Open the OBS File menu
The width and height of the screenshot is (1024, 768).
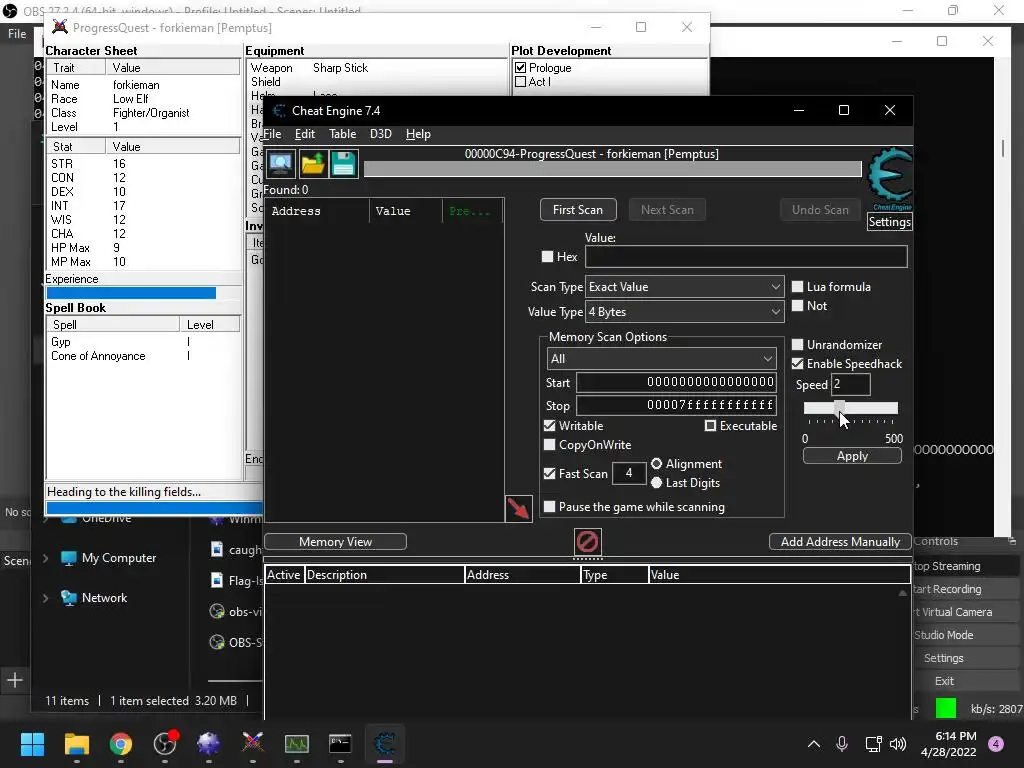tap(17, 34)
